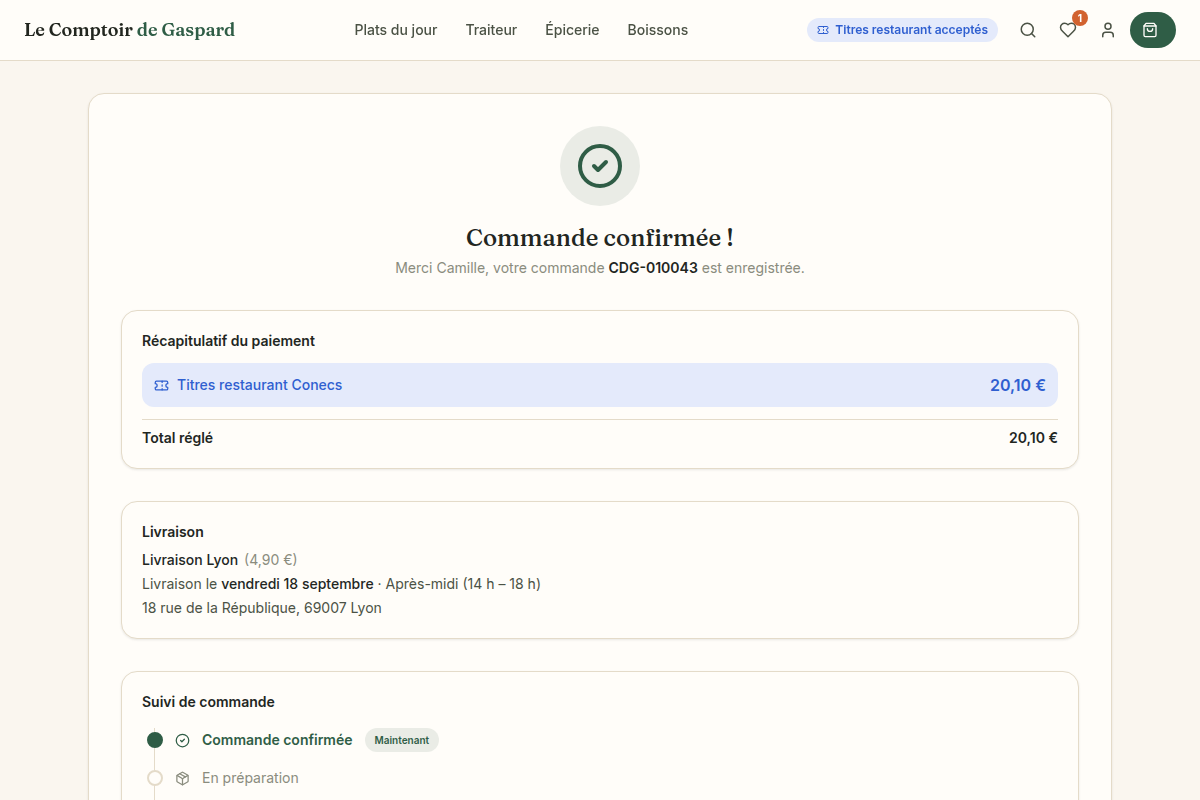Click the Total réglé 20,10 € value
The width and height of the screenshot is (1200, 800).
point(1033,438)
